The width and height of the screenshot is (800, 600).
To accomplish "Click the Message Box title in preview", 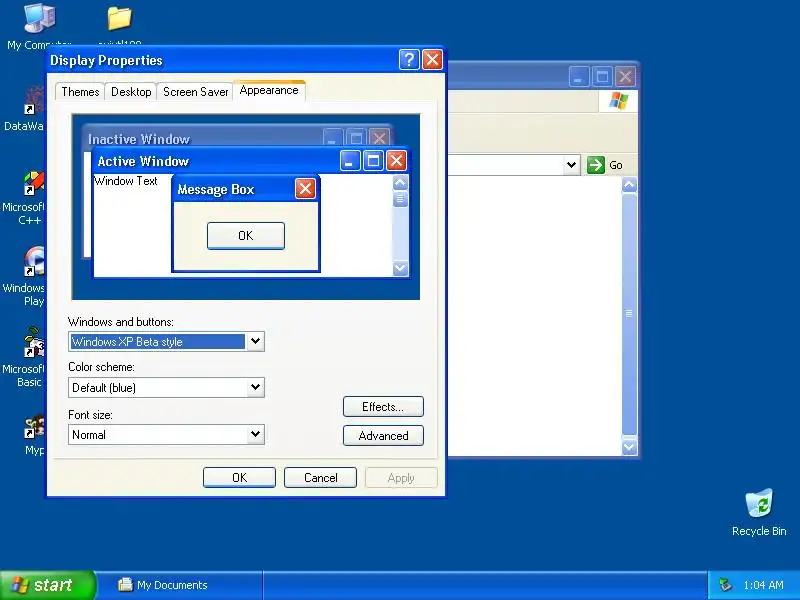I will 215,189.
